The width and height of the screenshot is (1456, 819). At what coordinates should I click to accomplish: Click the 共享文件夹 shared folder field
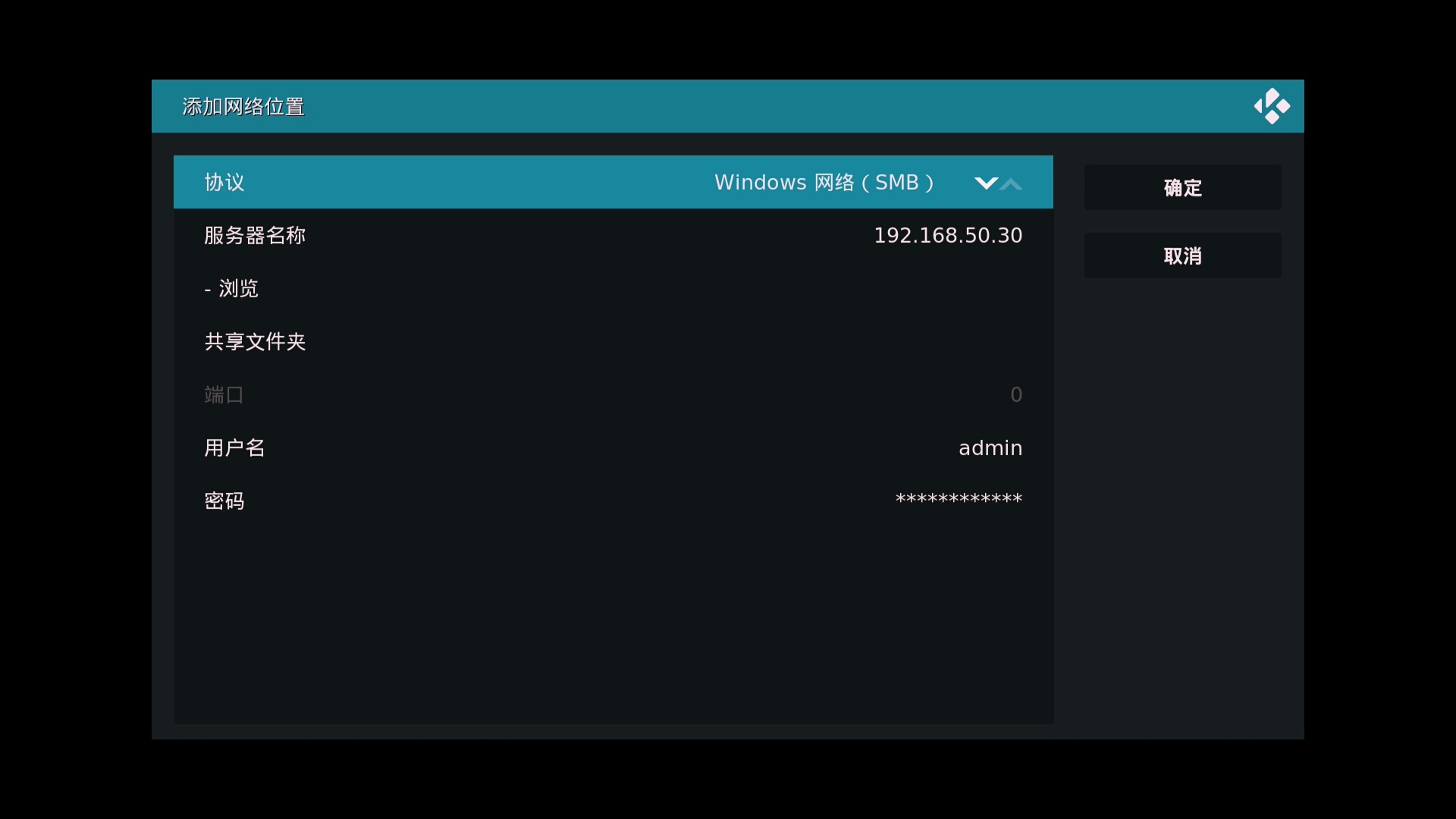(531, 341)
